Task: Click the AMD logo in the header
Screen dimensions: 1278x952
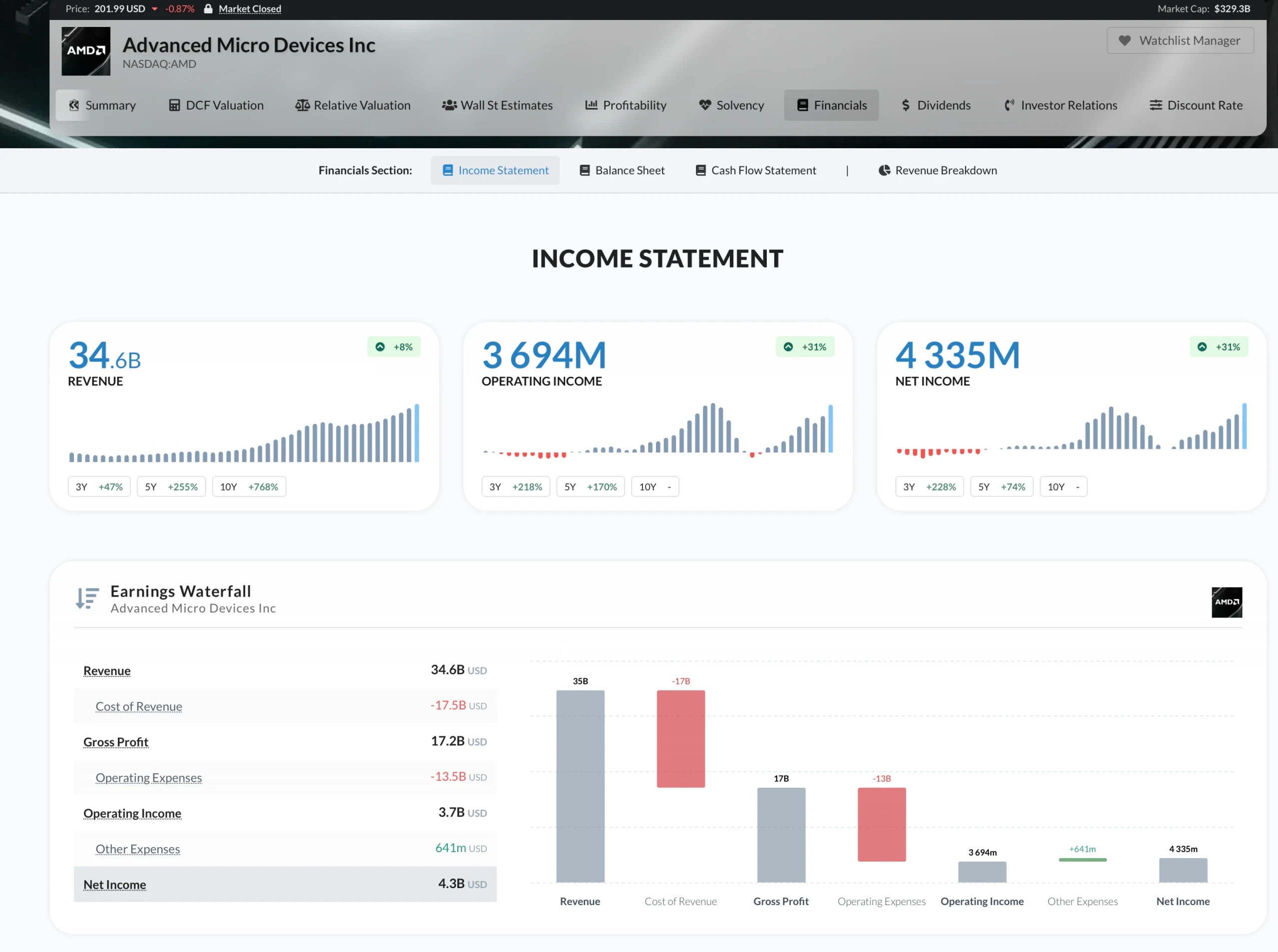Action: (86, 51)
